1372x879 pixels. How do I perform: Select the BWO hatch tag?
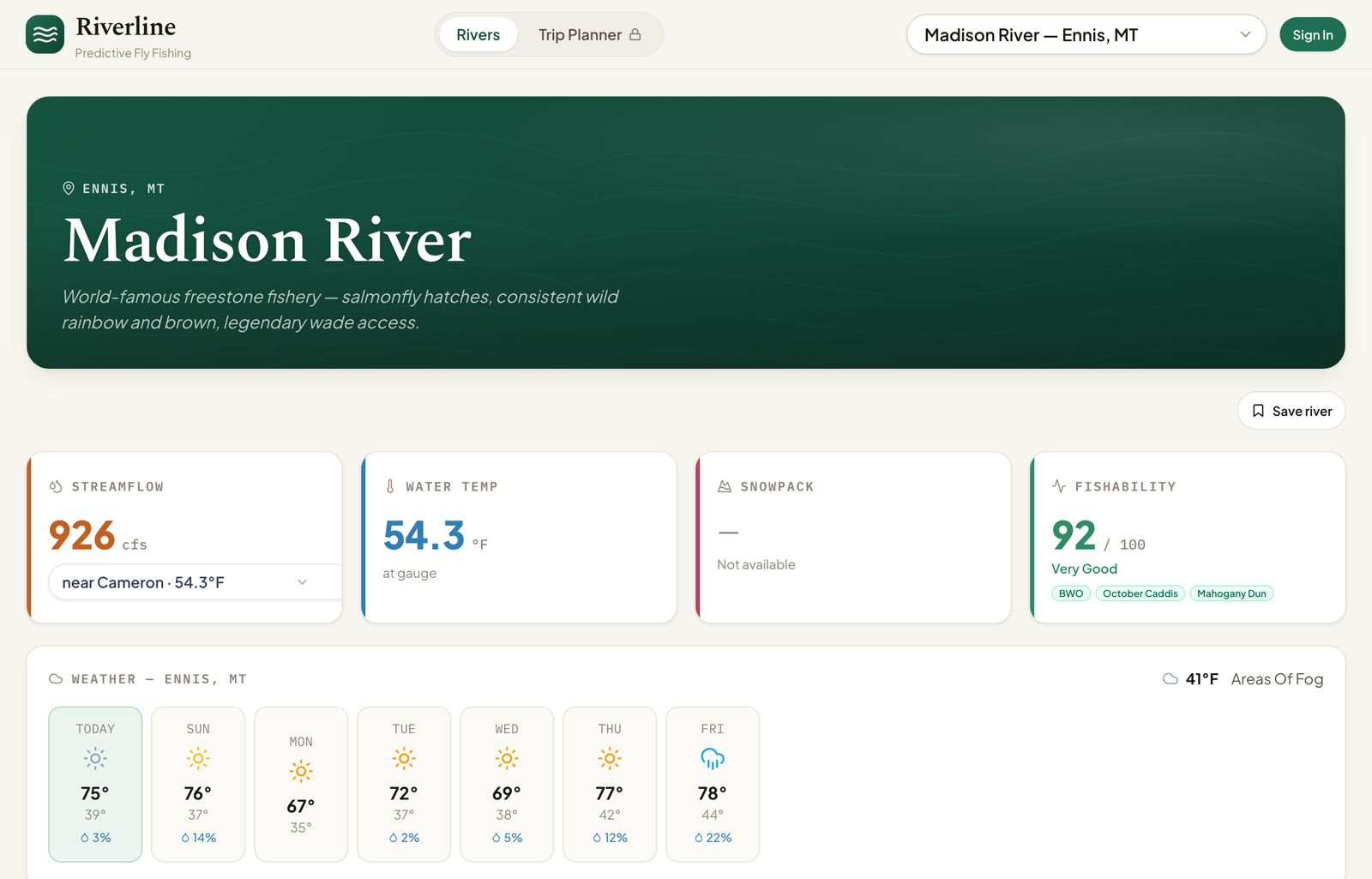[1070, 593]
